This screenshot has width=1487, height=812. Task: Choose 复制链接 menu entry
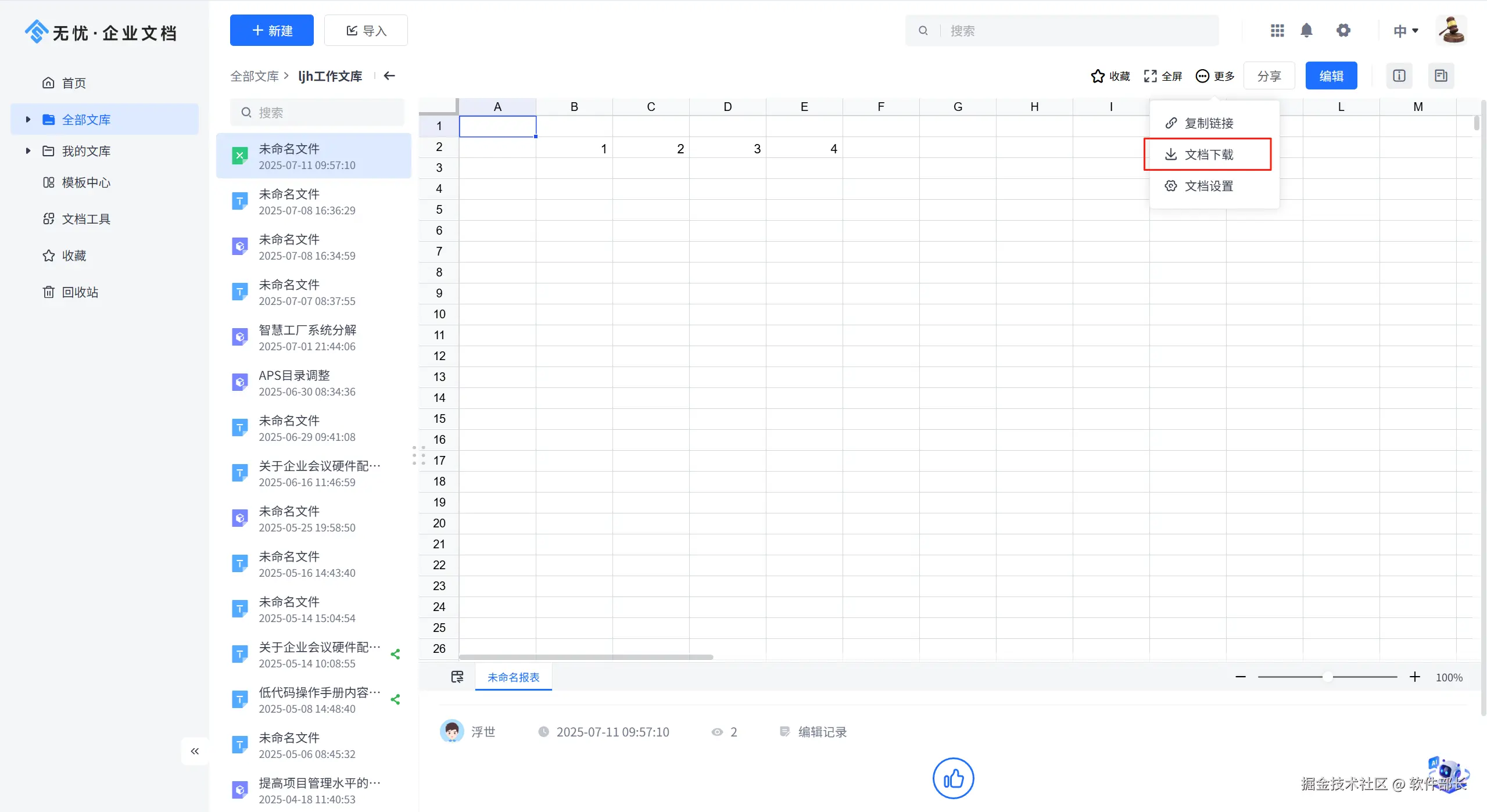tap(1207, 123)
